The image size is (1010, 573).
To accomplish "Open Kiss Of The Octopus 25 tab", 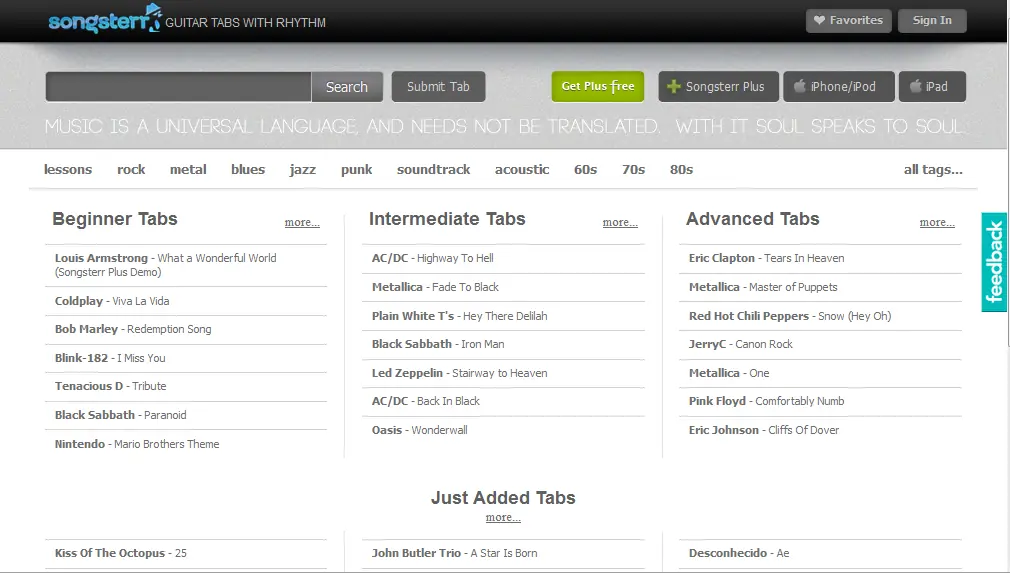I will tap(120, 553).
